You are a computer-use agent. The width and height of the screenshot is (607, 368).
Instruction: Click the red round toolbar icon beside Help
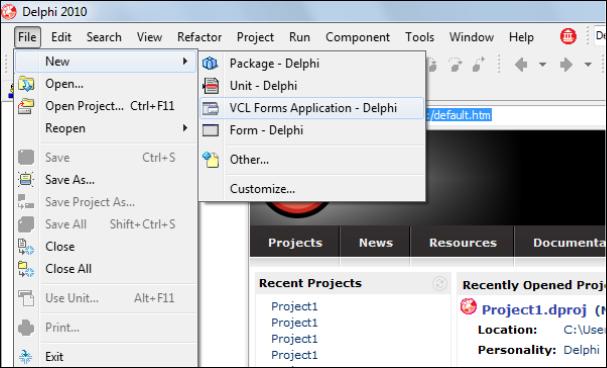[568, 37]
